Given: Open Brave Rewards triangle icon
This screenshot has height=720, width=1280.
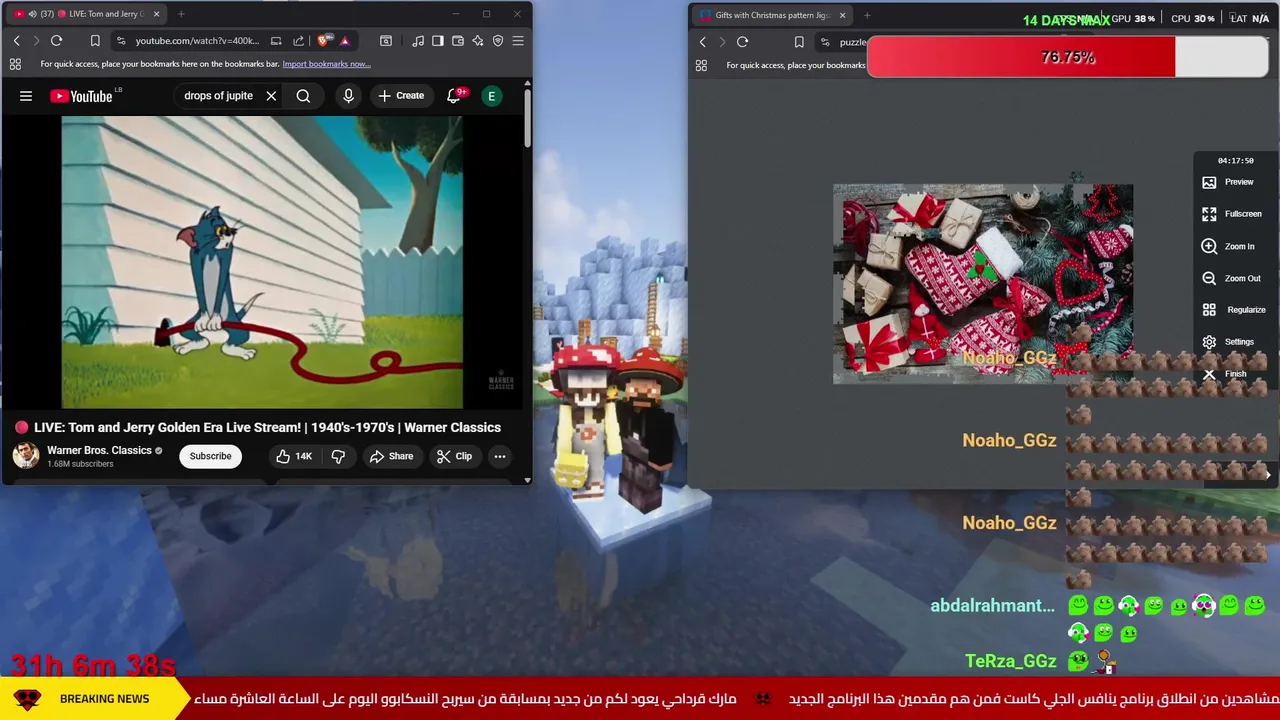Looking at the screenshot, I should point(344,41).
